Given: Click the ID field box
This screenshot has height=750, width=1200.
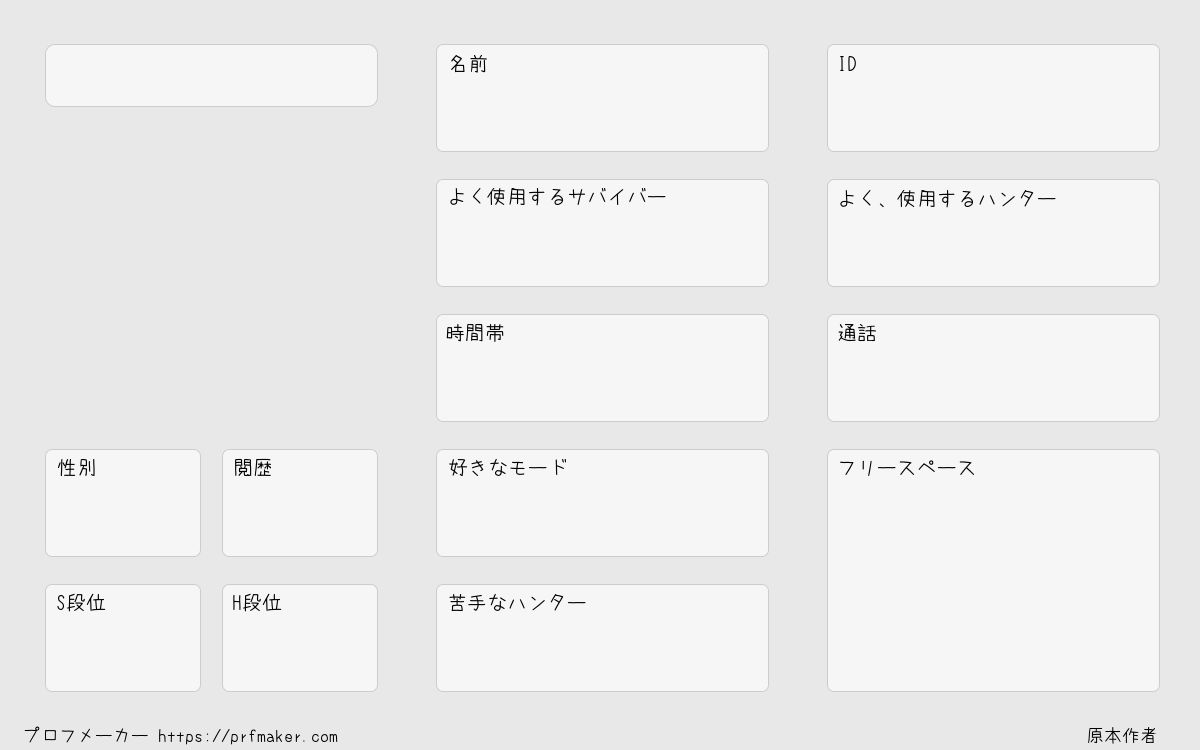Looking at the screenshot, I should tap(993, 98).
